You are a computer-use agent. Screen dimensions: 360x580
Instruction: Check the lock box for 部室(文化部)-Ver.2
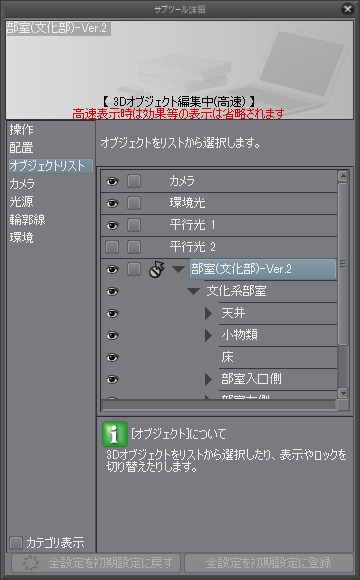(x=134, y=269)
